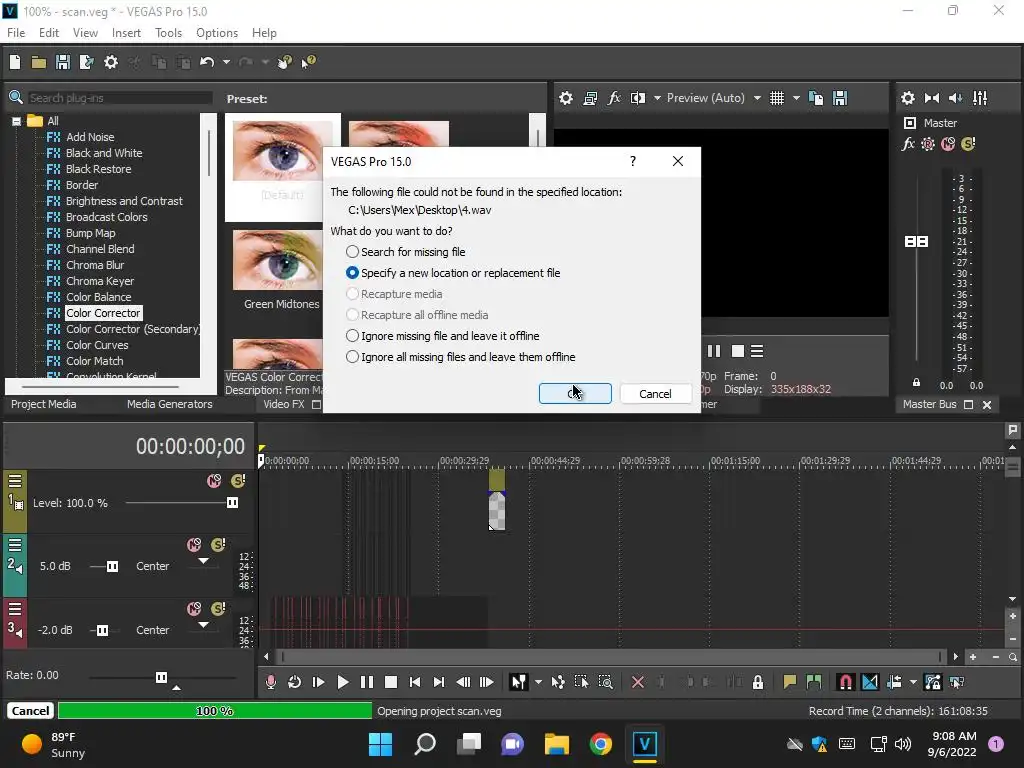Click the Master FX icon

908,144
